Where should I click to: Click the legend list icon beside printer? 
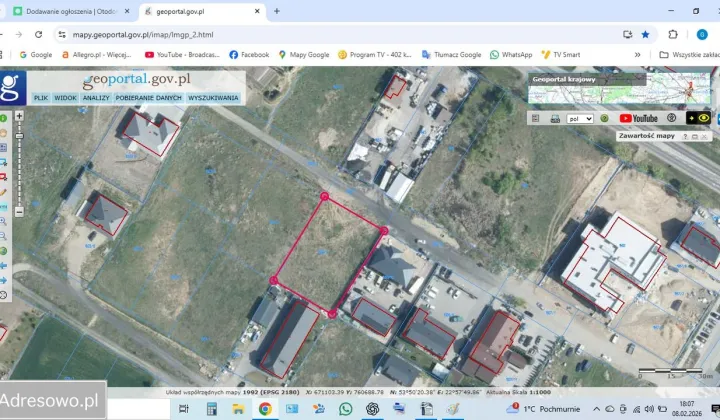tap(535, 118)
